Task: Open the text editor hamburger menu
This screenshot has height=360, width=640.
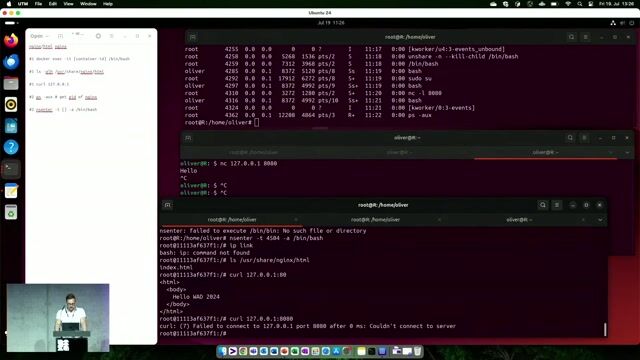Action: pos(111,36)
